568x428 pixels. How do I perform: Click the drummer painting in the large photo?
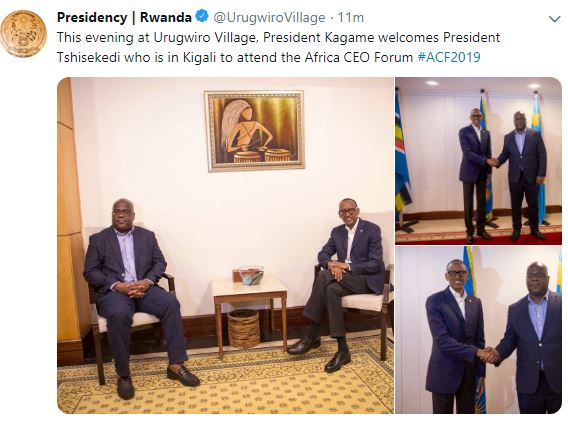tap(255, 130)
